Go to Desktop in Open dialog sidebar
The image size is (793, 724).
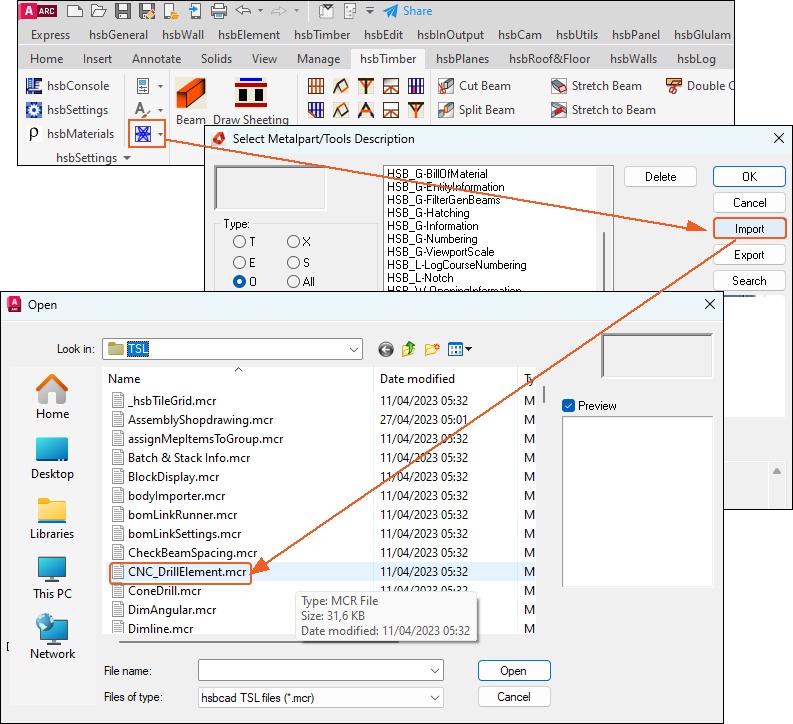pyautogui.click(x=52, y=458)
